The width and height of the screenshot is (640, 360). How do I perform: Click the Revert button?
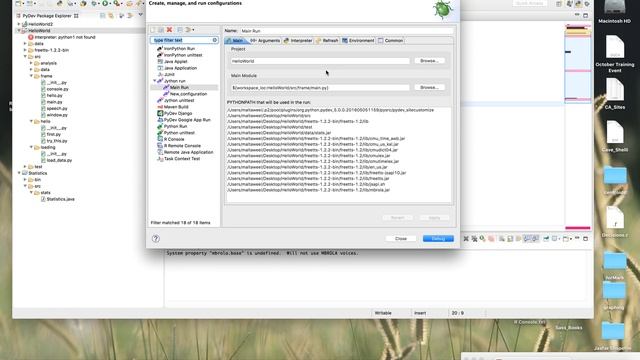397,218
